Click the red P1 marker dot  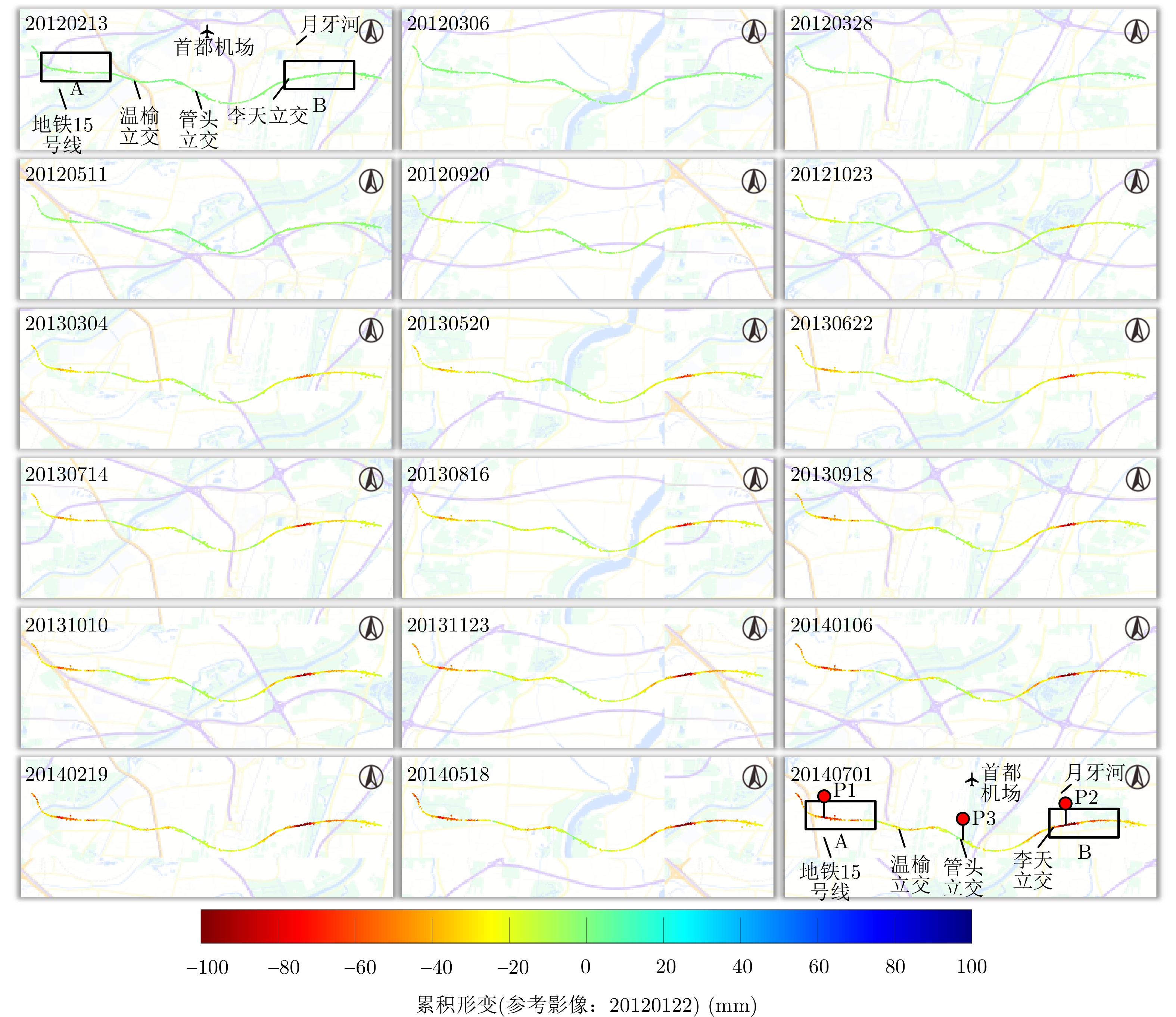[824, 796]
